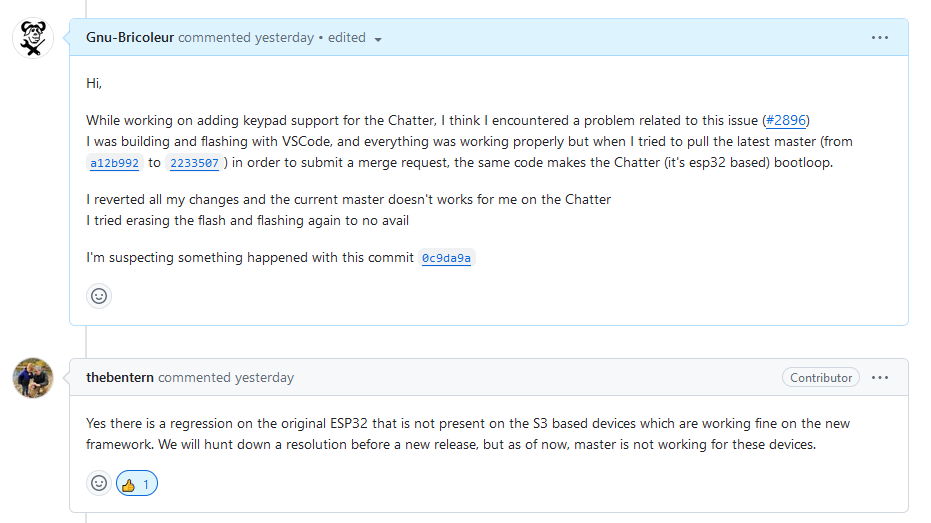Visit the Gnu-Bricoleur username profile link
The image size is (931, 523).
click(130, 38)
